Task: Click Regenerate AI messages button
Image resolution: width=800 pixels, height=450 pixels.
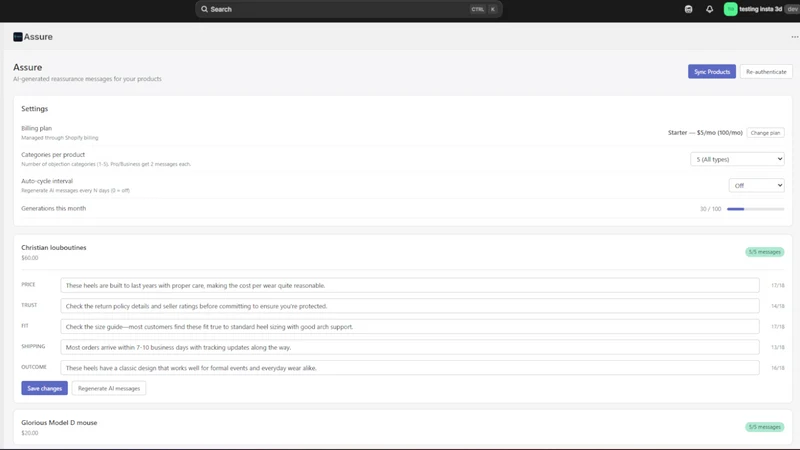Action: point(109,388)
